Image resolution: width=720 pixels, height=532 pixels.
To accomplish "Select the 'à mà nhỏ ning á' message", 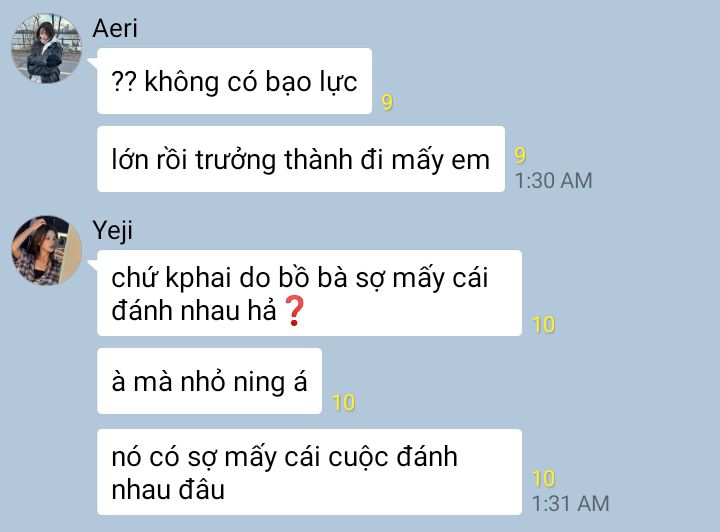I will (x=209, y=381).
